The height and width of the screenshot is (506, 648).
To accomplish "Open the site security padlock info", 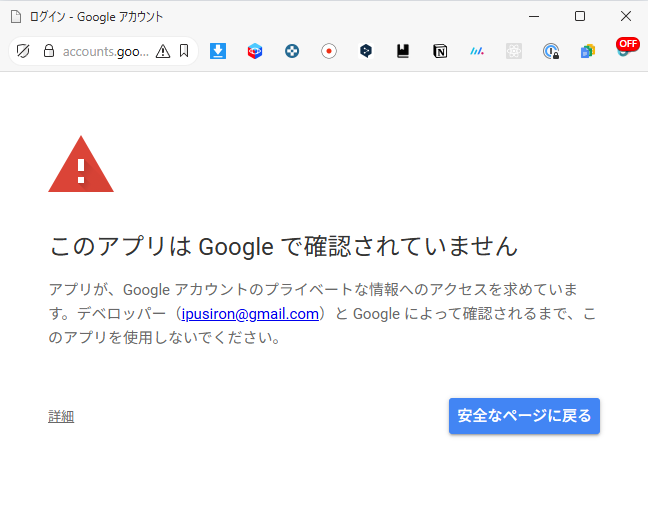I will (x=49, y=51).
